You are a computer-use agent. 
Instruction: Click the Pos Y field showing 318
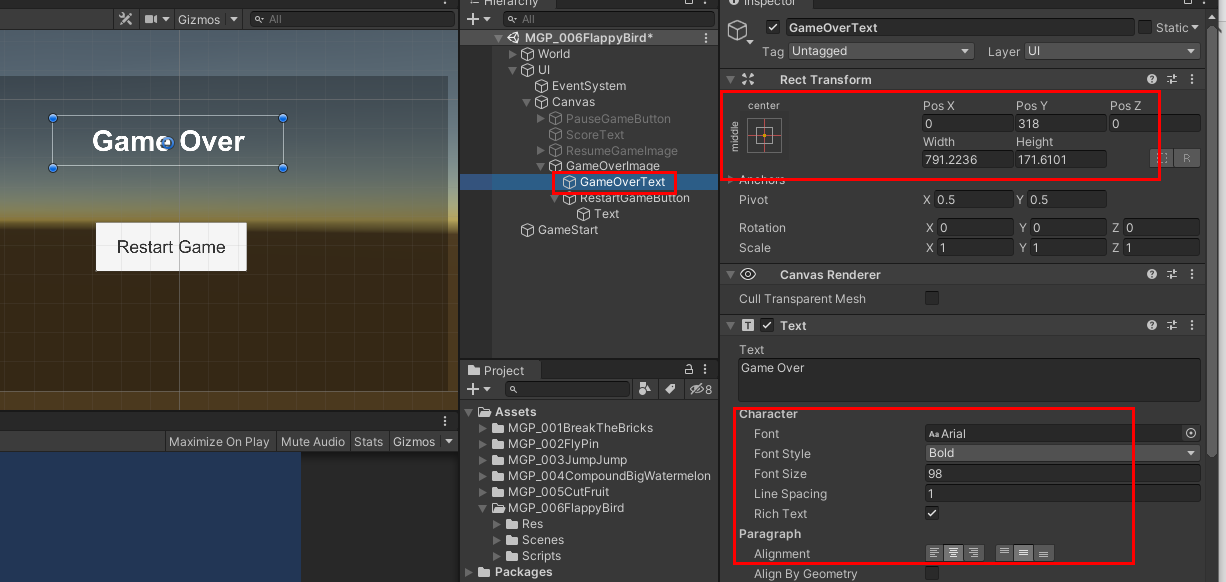click(1059, 123)
